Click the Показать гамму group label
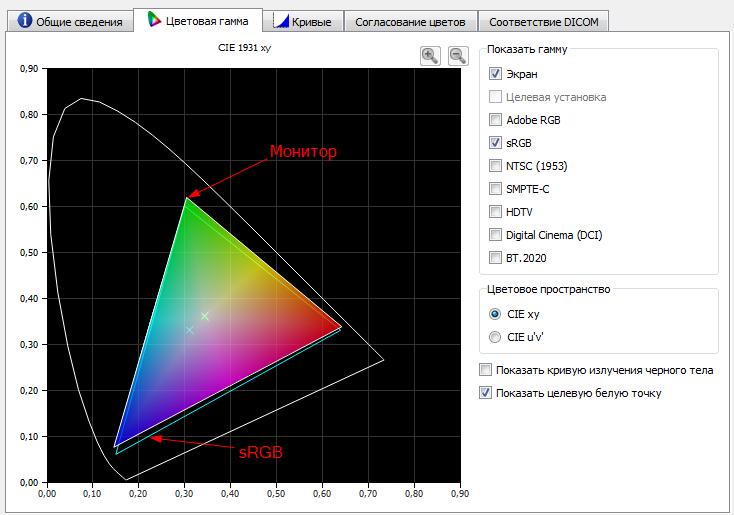The width and height of the screenshot is (734, 515). 527,49
